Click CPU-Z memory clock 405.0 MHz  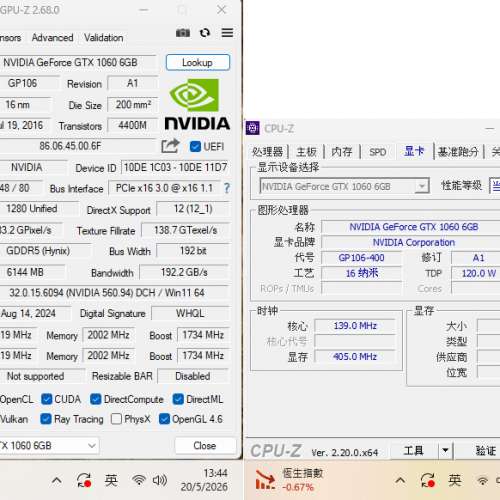pos(355,357)
